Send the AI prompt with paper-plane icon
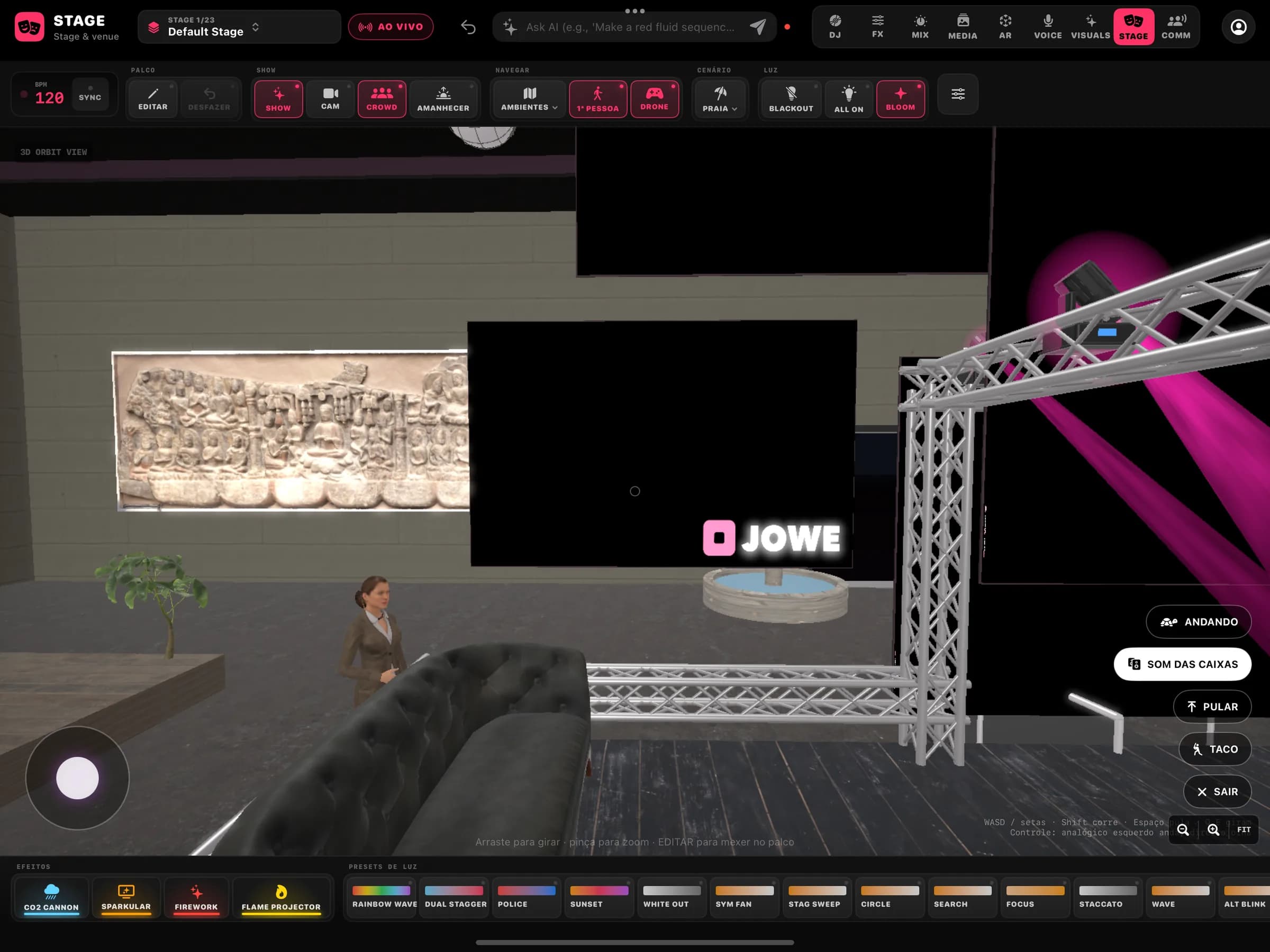The width and height of the screenshot is (1270, 952). pyautogui.click(x=758, y=26)
